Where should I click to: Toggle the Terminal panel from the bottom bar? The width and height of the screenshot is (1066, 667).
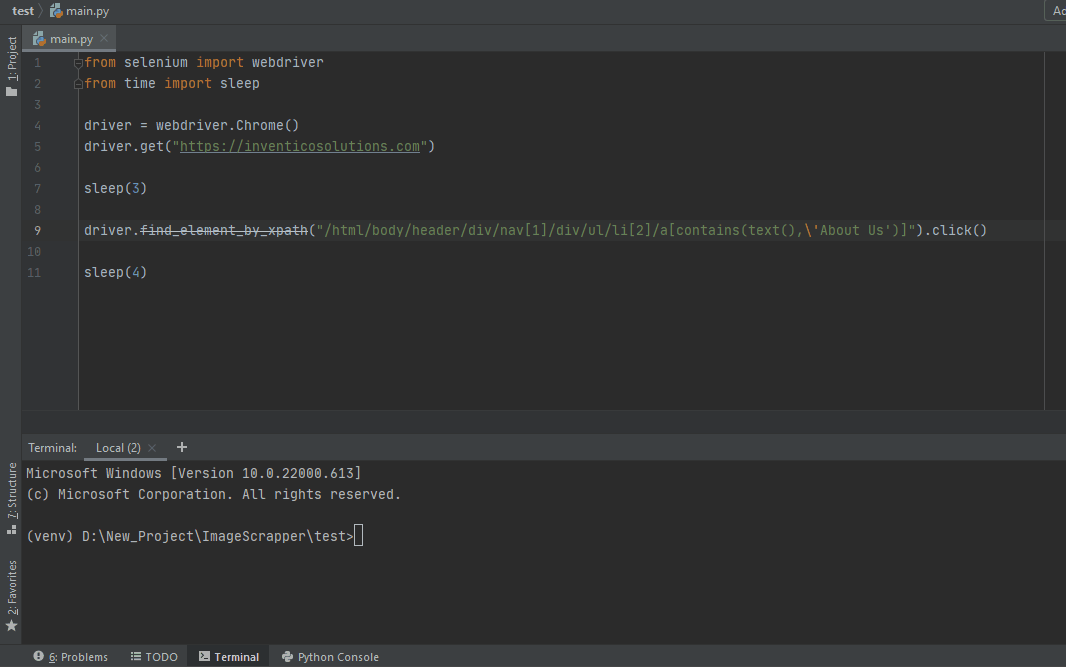click(x=229, y=657)
